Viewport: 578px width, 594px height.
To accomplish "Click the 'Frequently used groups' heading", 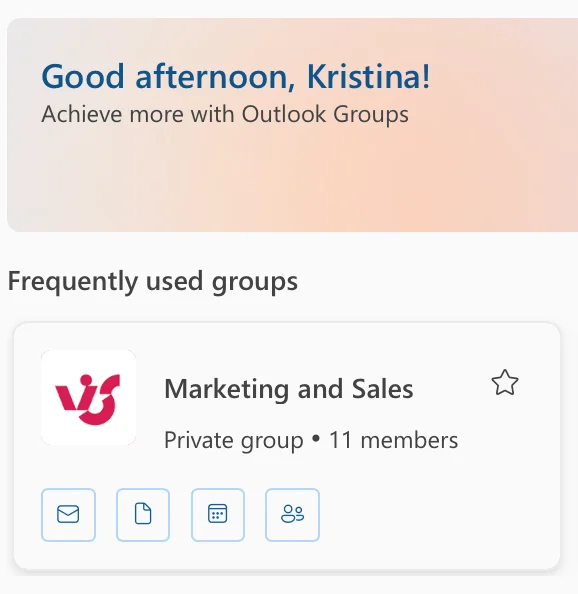I will (153, 282).
